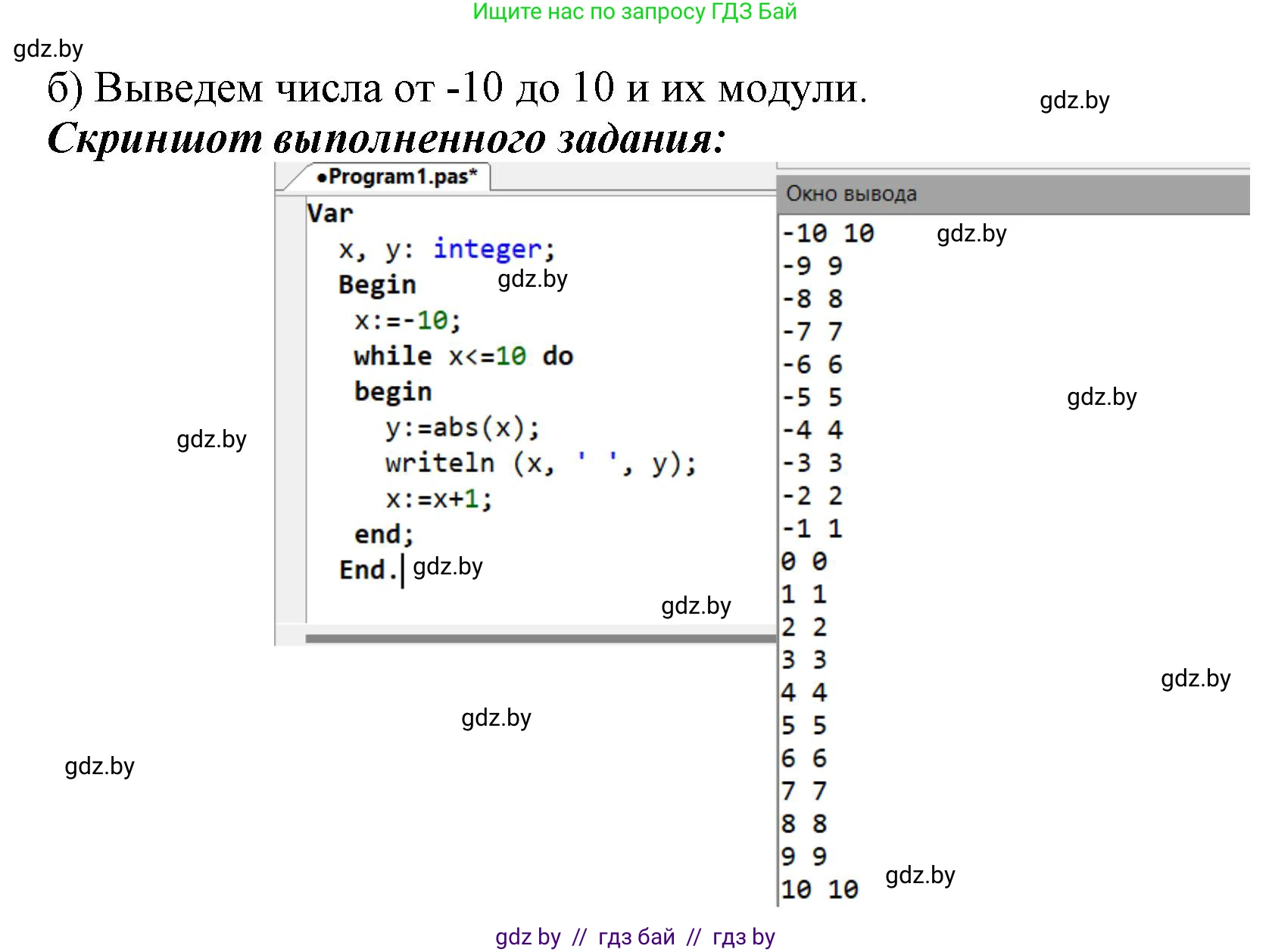The image size is (1272, 952).
Task: Click the "Var" keyword in the editor
Action: click(x=330, y=213)
